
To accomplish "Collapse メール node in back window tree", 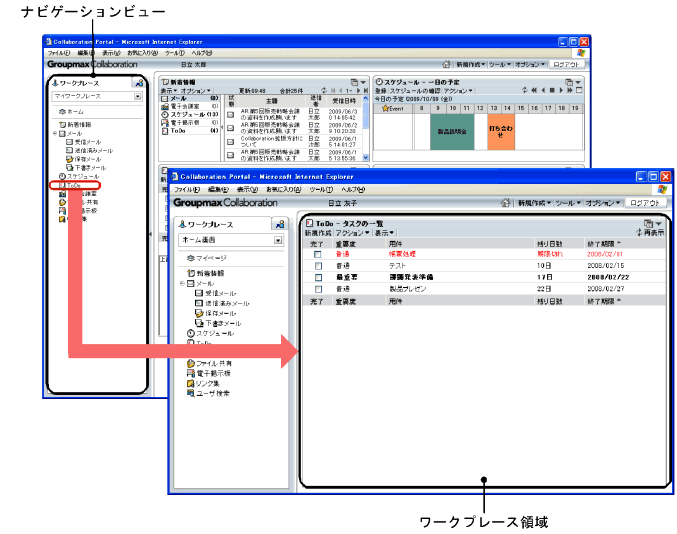I will click(55, 133).
